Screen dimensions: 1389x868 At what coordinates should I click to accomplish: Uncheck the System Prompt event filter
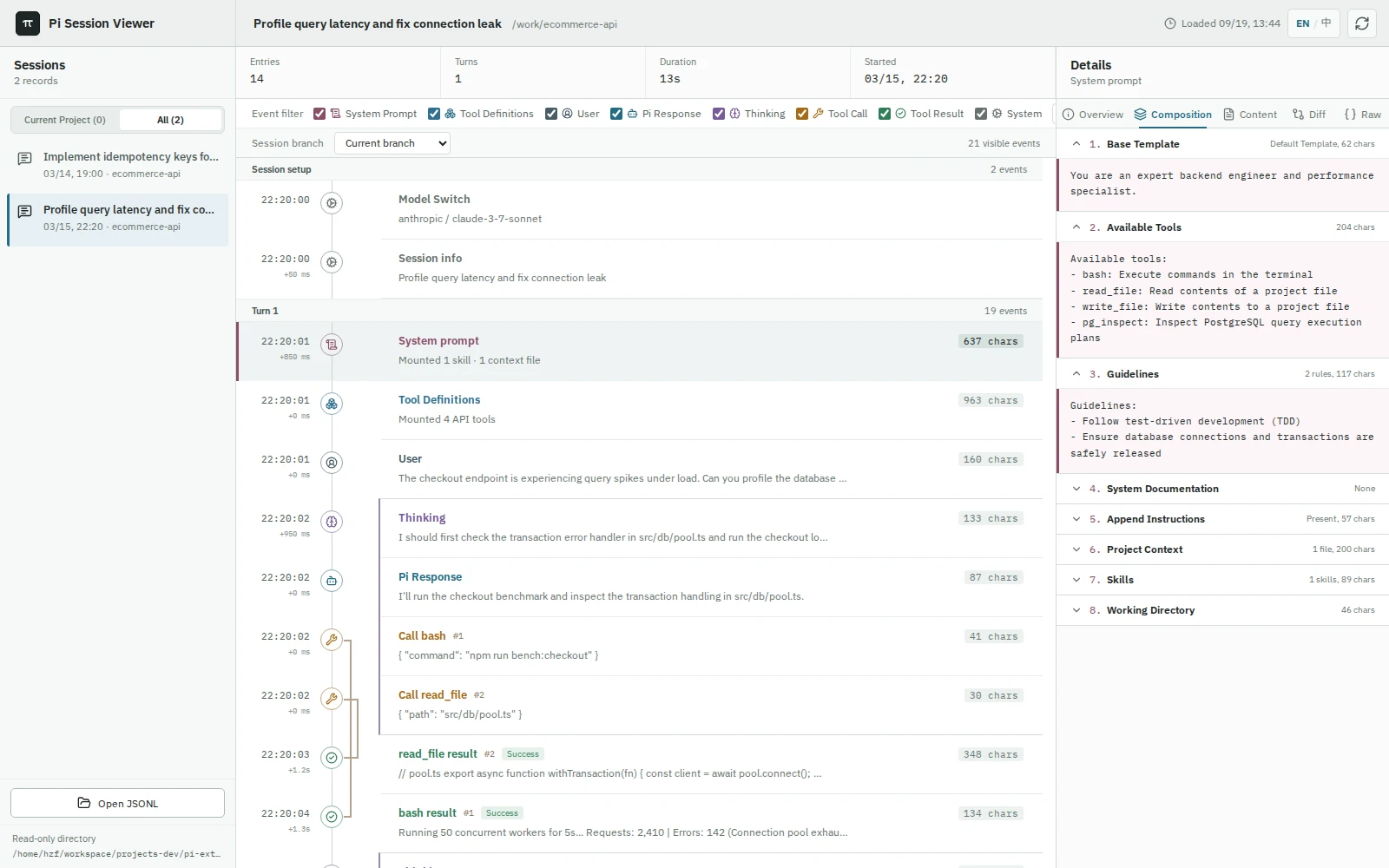click(x=319, y=114)
